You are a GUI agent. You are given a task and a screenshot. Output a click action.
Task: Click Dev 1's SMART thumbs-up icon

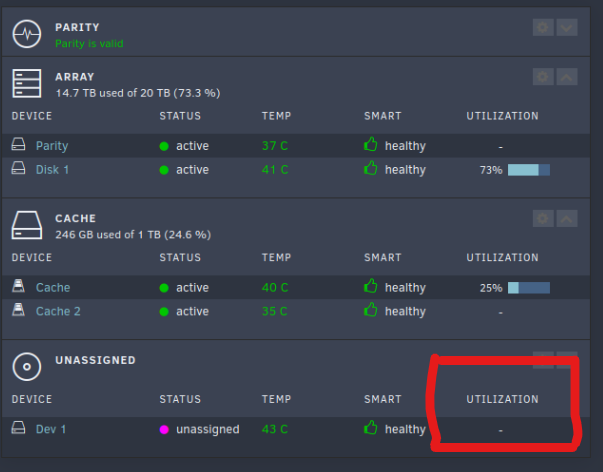pos(371,427)
